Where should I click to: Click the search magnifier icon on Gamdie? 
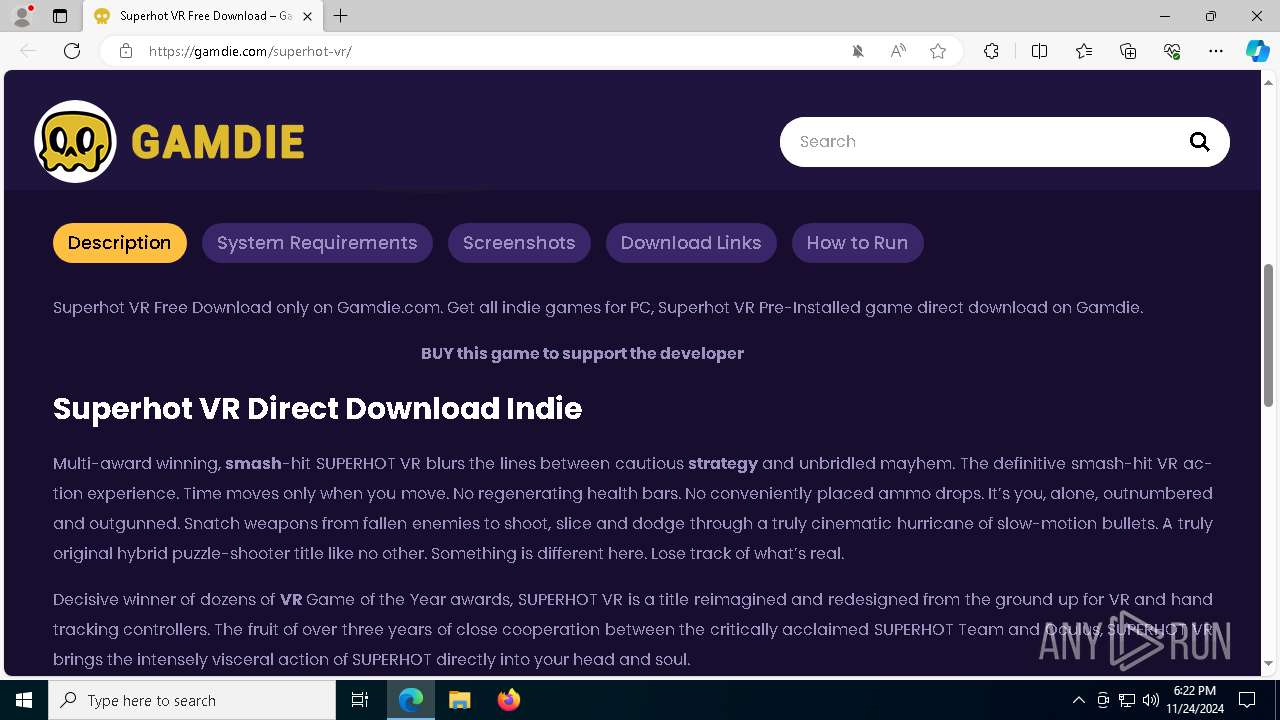pos(1199,142)
